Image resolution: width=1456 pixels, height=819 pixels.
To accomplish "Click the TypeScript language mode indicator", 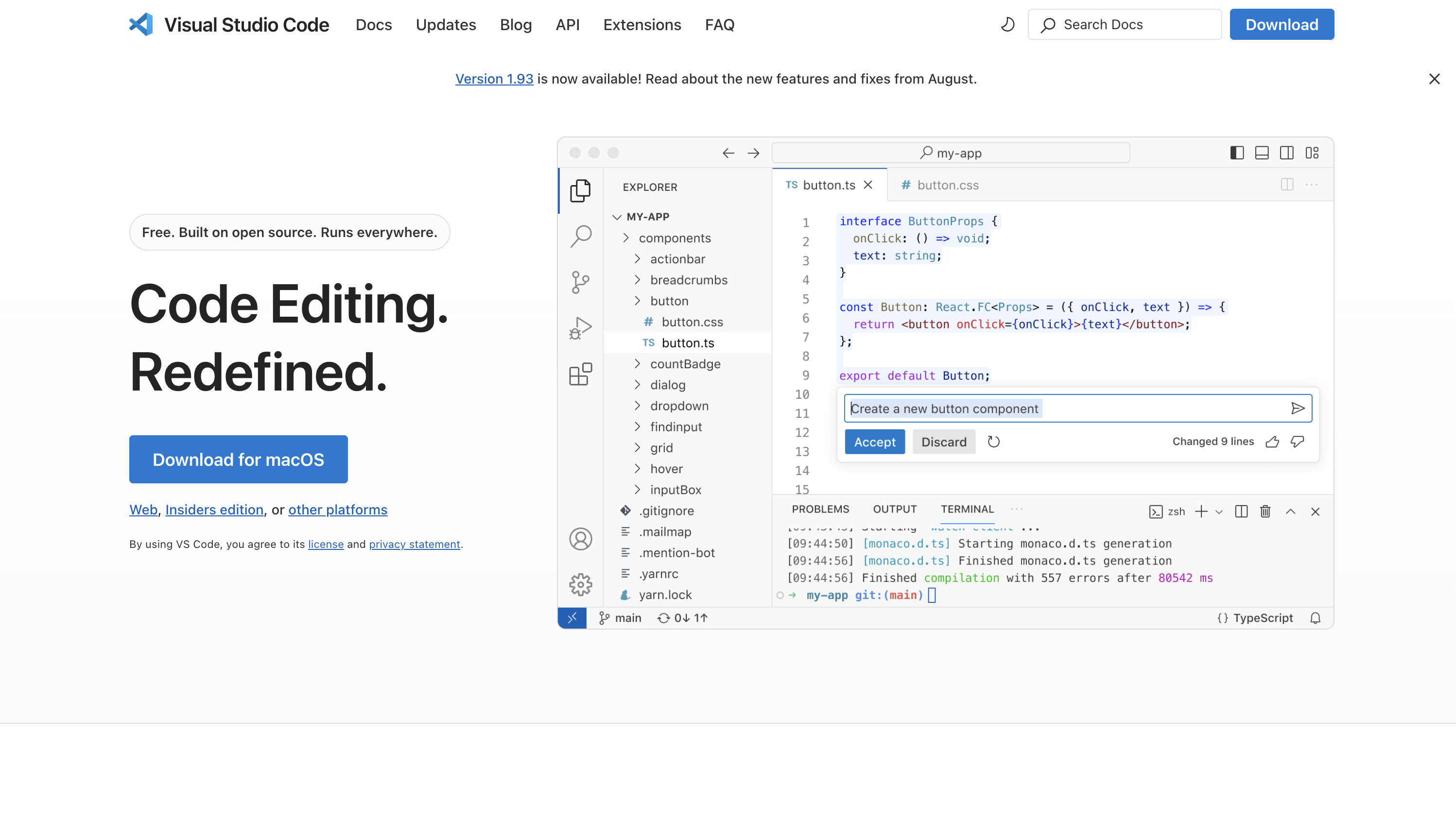I will click(x=1255, y=618).
